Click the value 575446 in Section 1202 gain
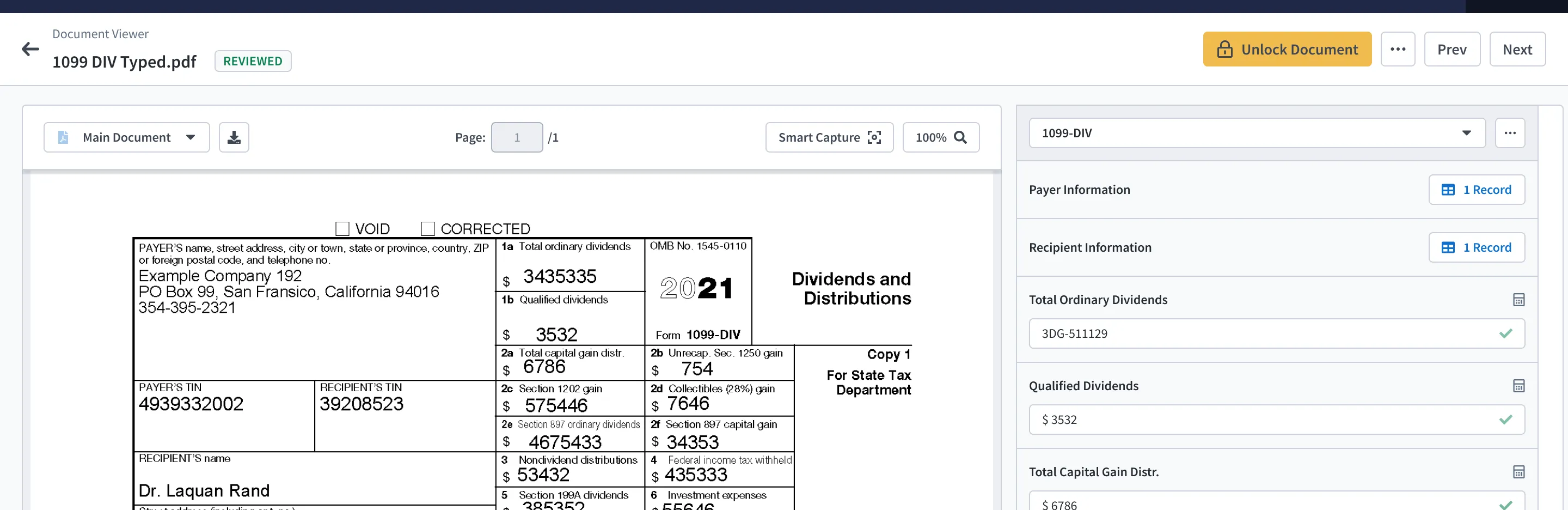This screenshot has width=1568, height=510. [556, 405]
